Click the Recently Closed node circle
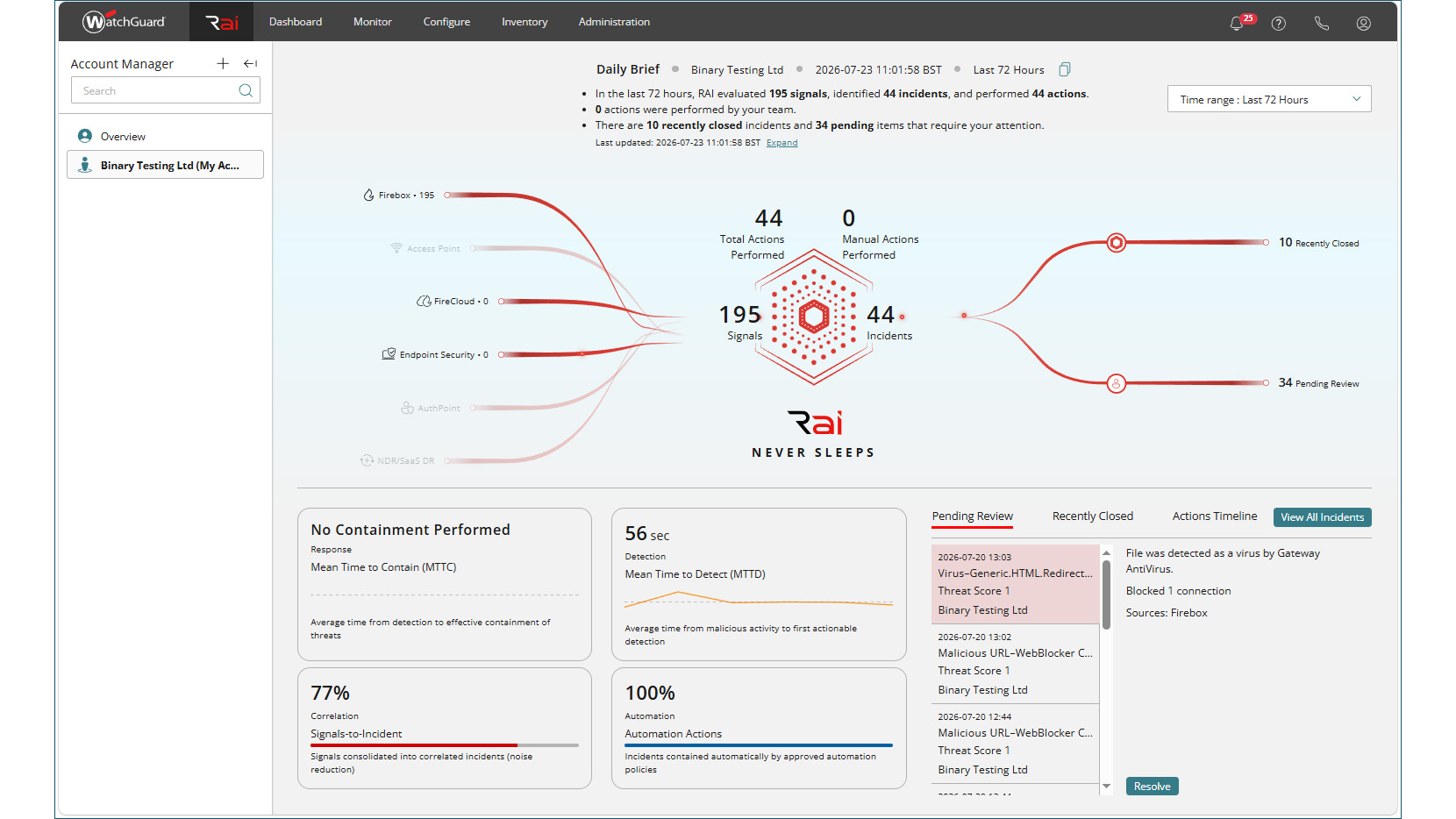Viewport: 1456px width, 819px height. tap(1116, 243)
